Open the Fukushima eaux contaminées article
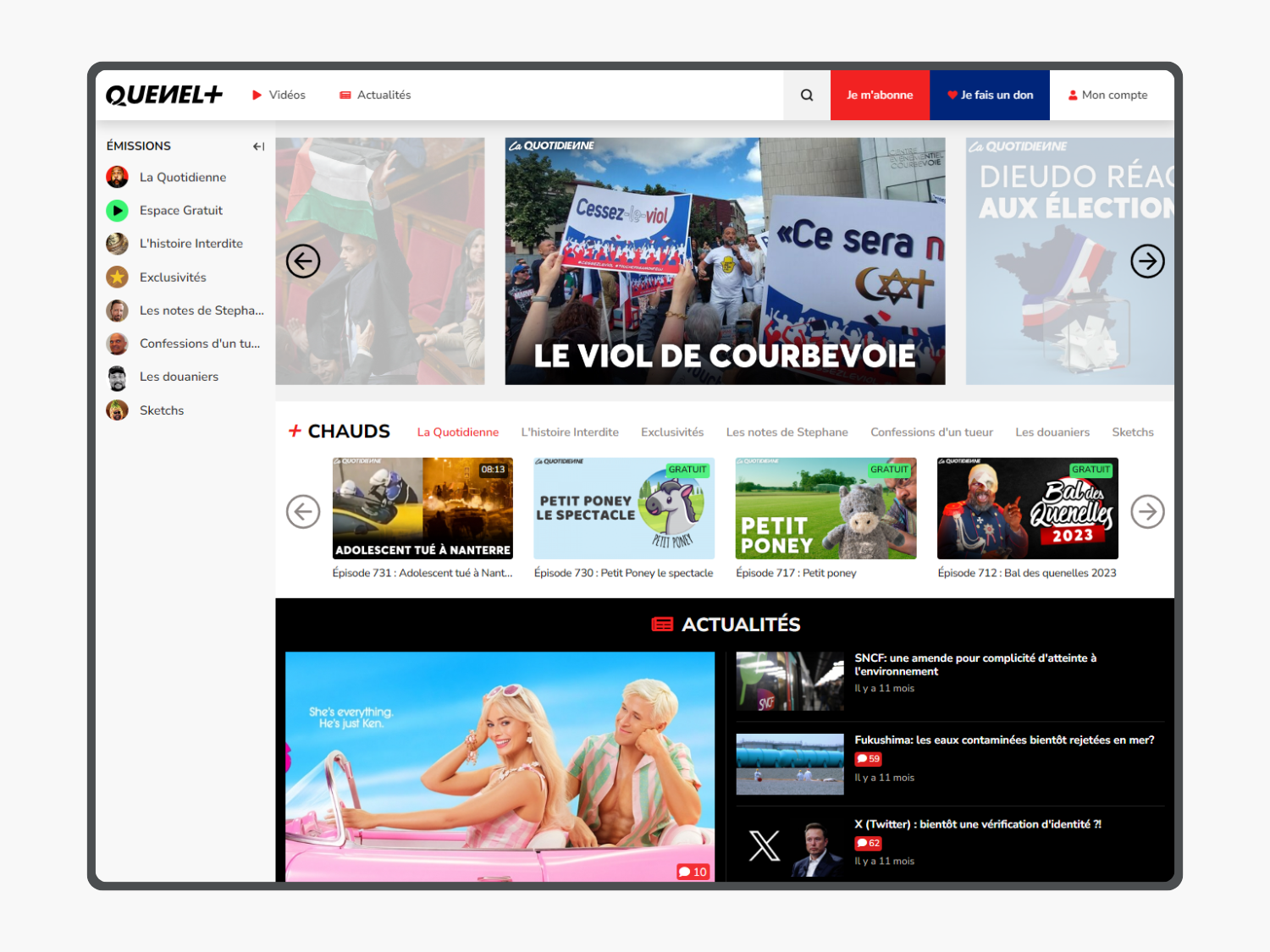1270x952 pixels. [1004, 740]
